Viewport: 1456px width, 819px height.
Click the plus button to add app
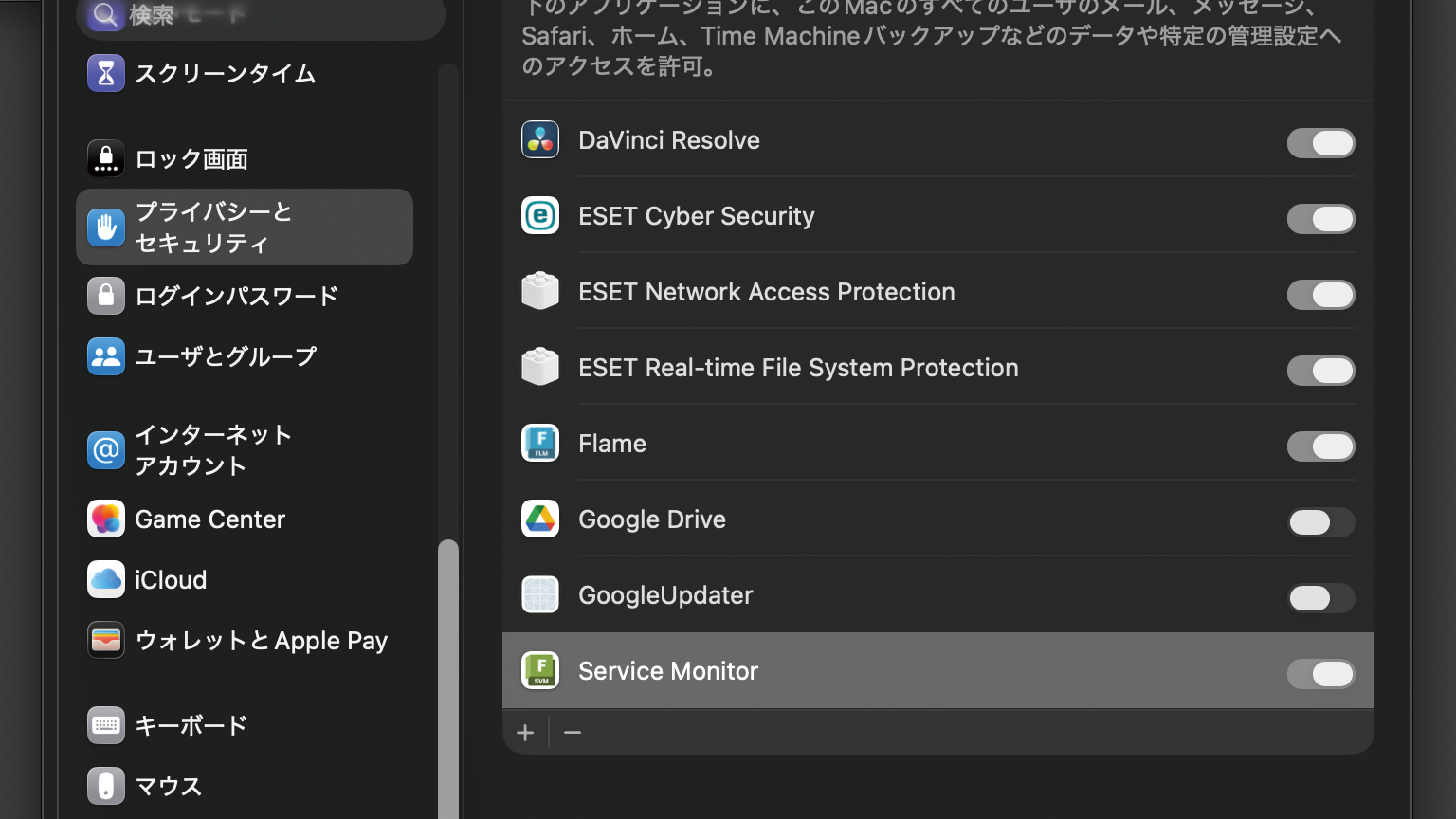pos(525,733)
